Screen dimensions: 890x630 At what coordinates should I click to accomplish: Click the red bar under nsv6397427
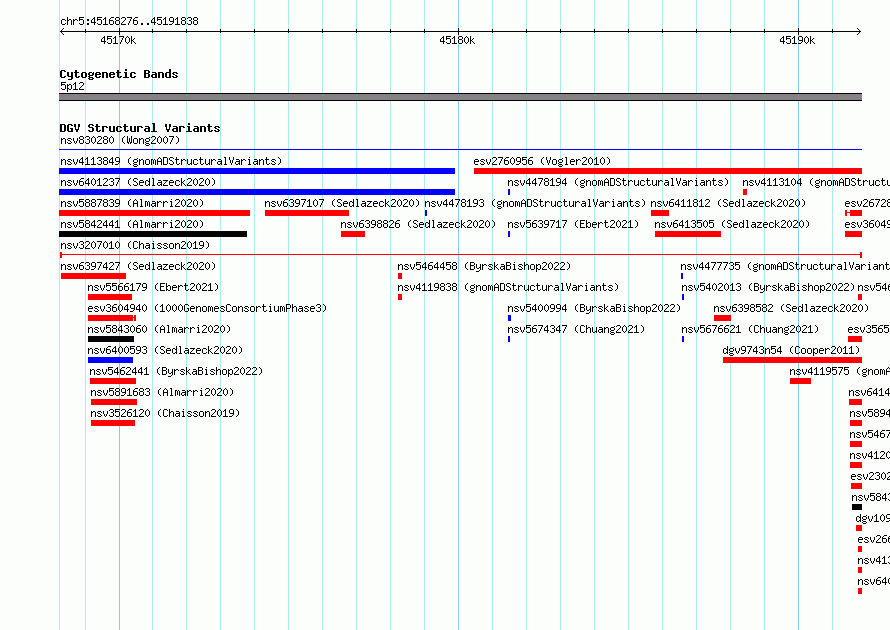point(93,276)
